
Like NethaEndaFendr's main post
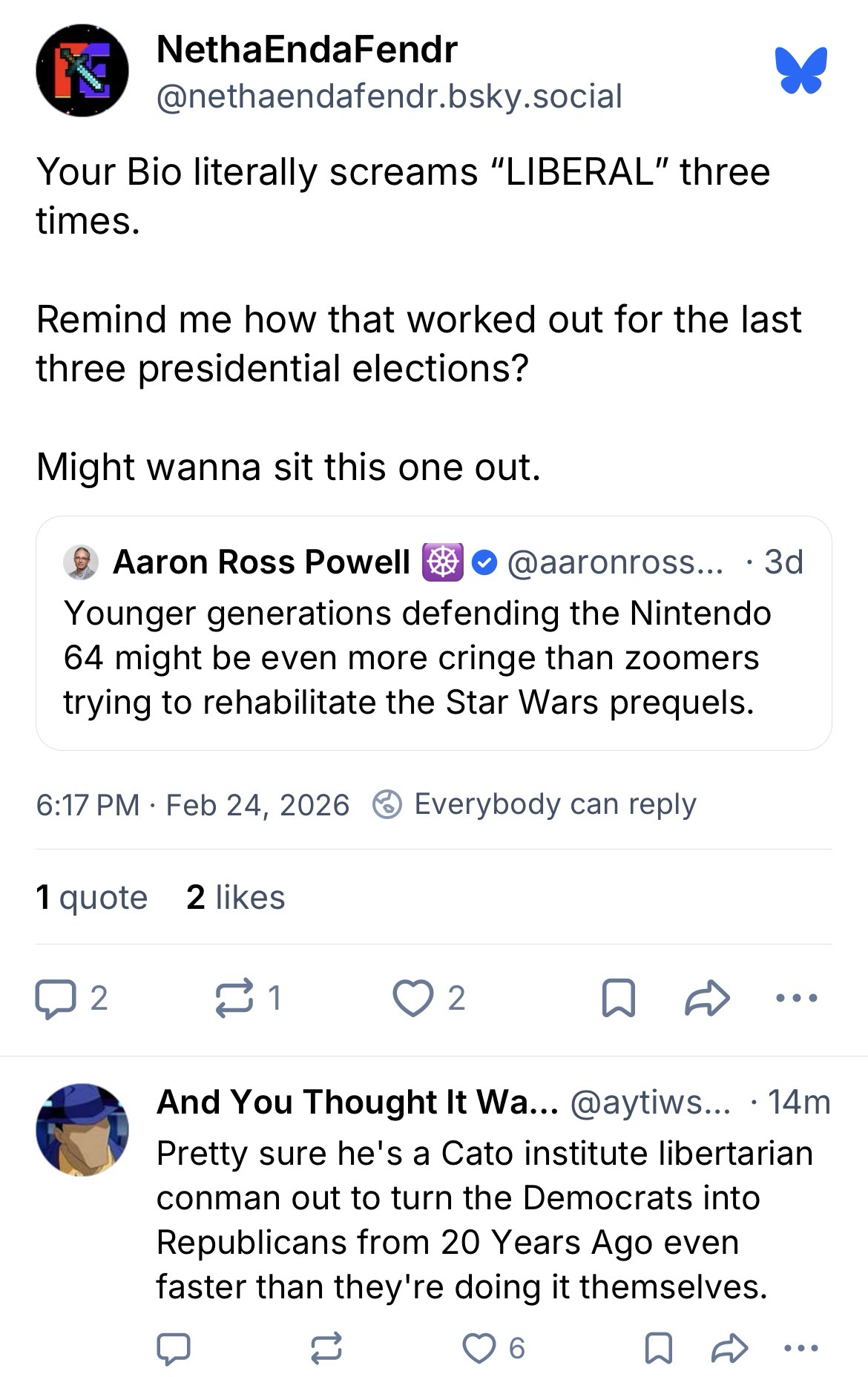point(412,999)
